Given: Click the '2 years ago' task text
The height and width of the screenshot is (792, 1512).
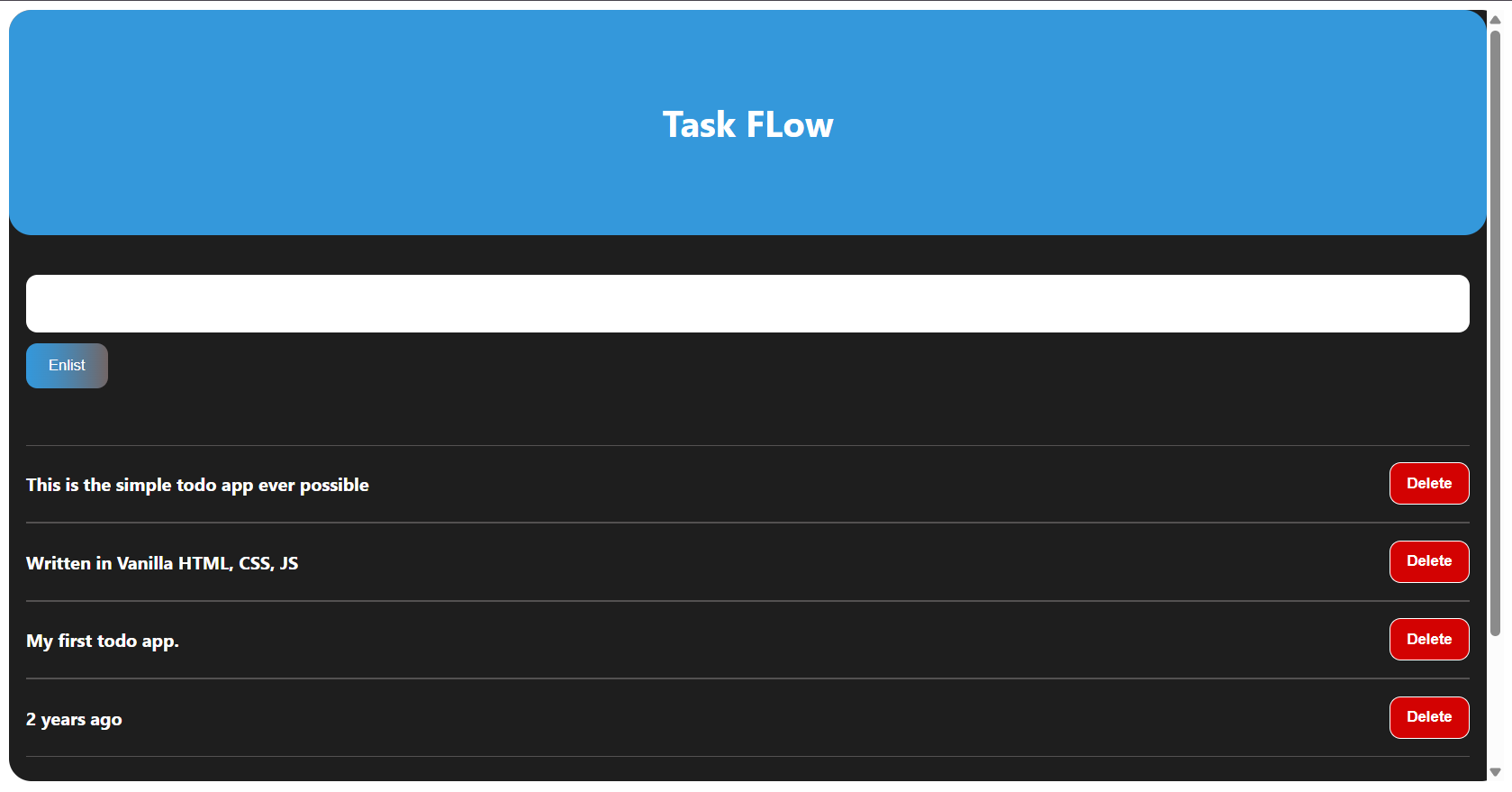Looking at the screenshot, I should click(74, 720).
